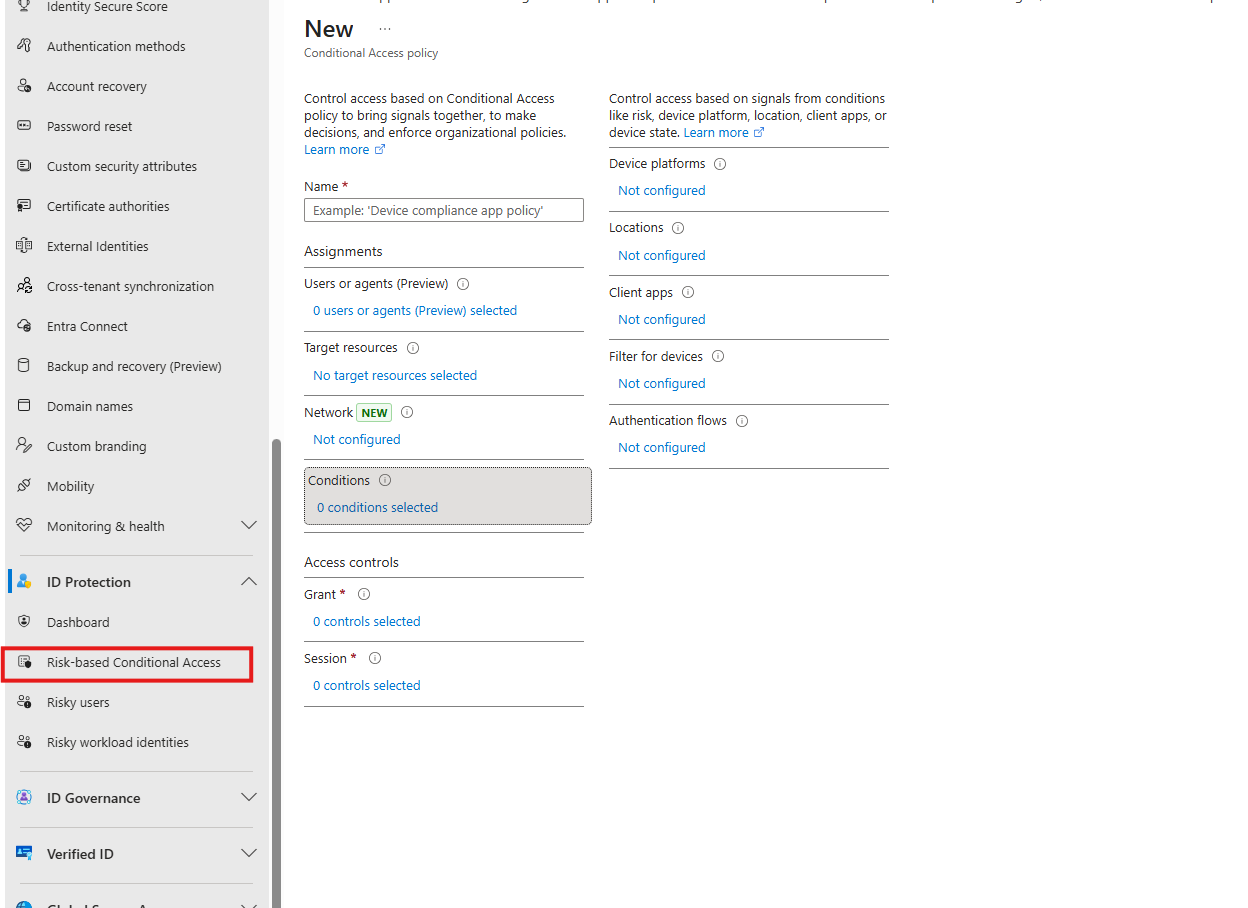Click the Password reset sidebar icon

pos(25,126)
